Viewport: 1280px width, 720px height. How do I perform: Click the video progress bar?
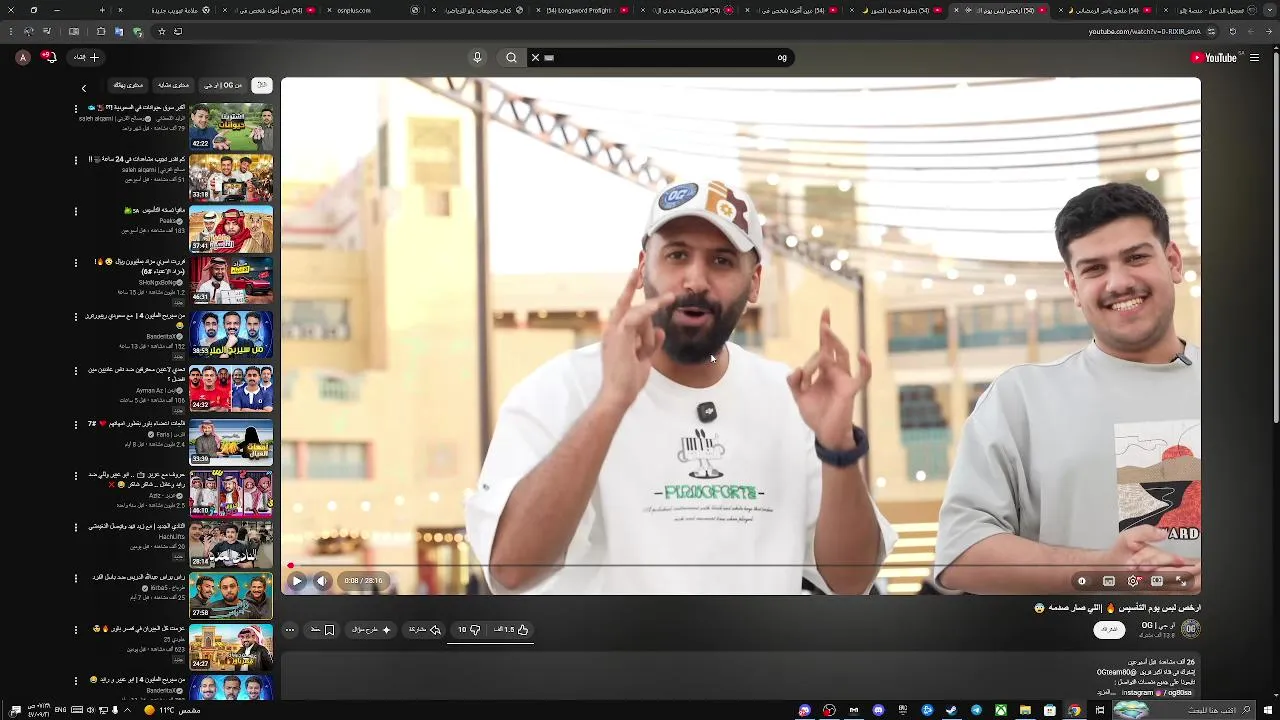pos(740,566)
